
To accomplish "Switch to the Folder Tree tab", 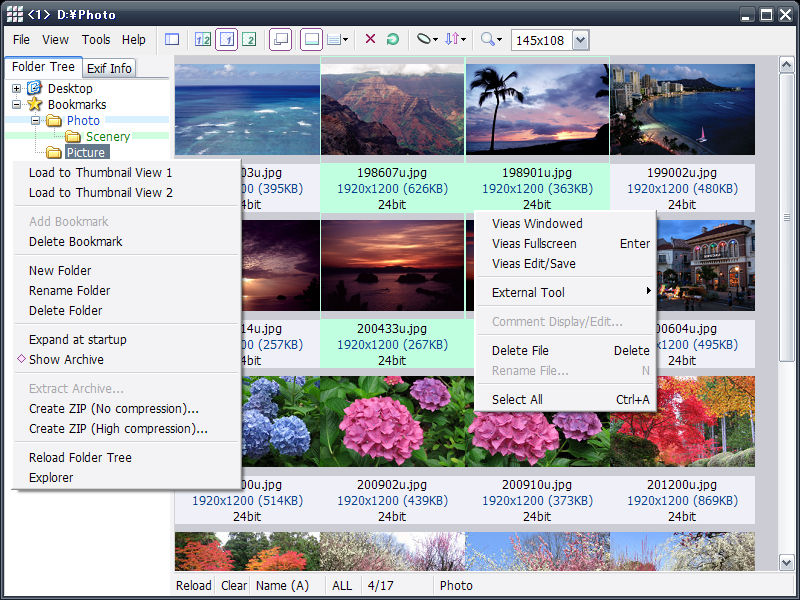I will pyautogui.click(x=43, y=67).
